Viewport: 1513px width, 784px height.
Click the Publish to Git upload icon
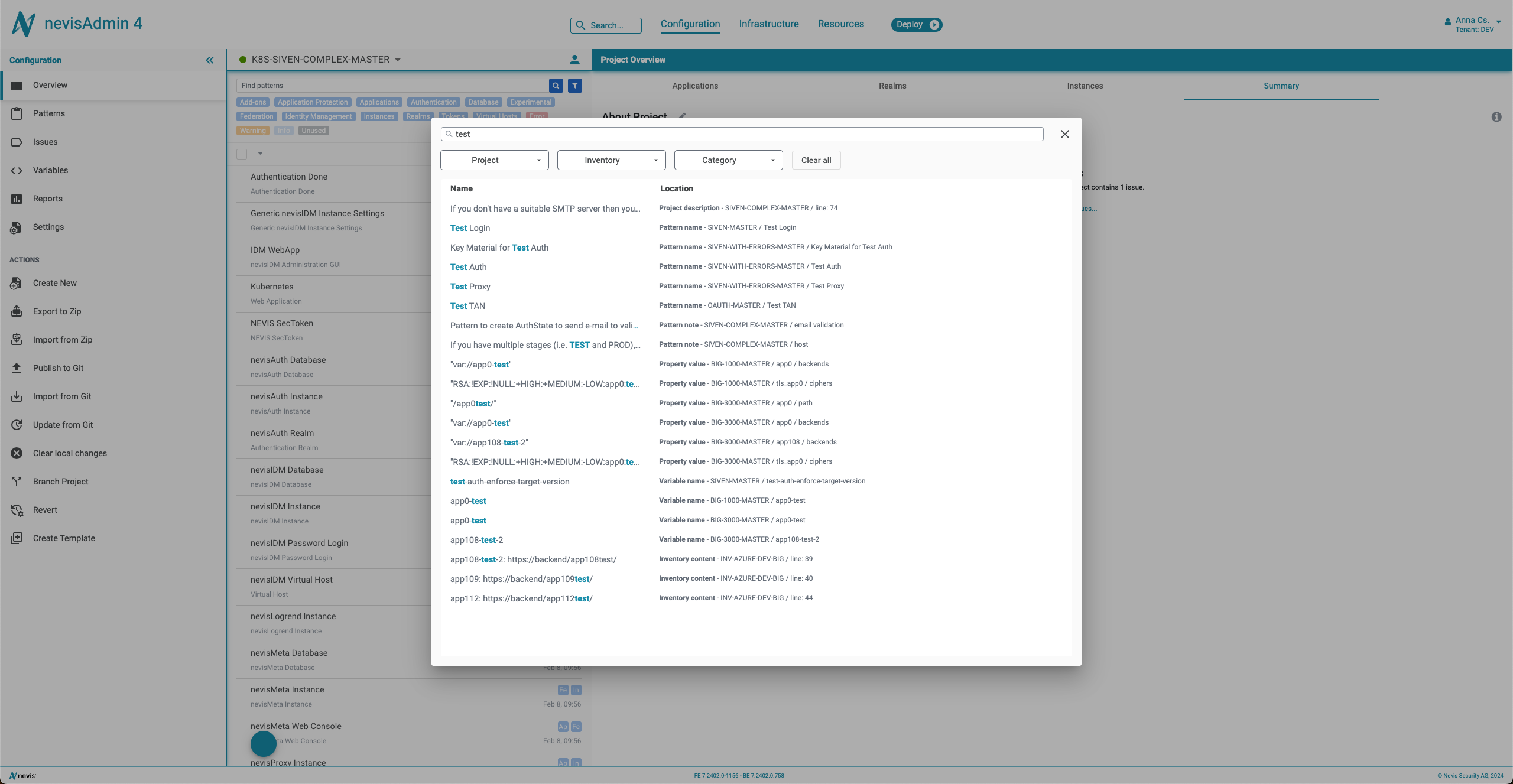tap(17, 368)
